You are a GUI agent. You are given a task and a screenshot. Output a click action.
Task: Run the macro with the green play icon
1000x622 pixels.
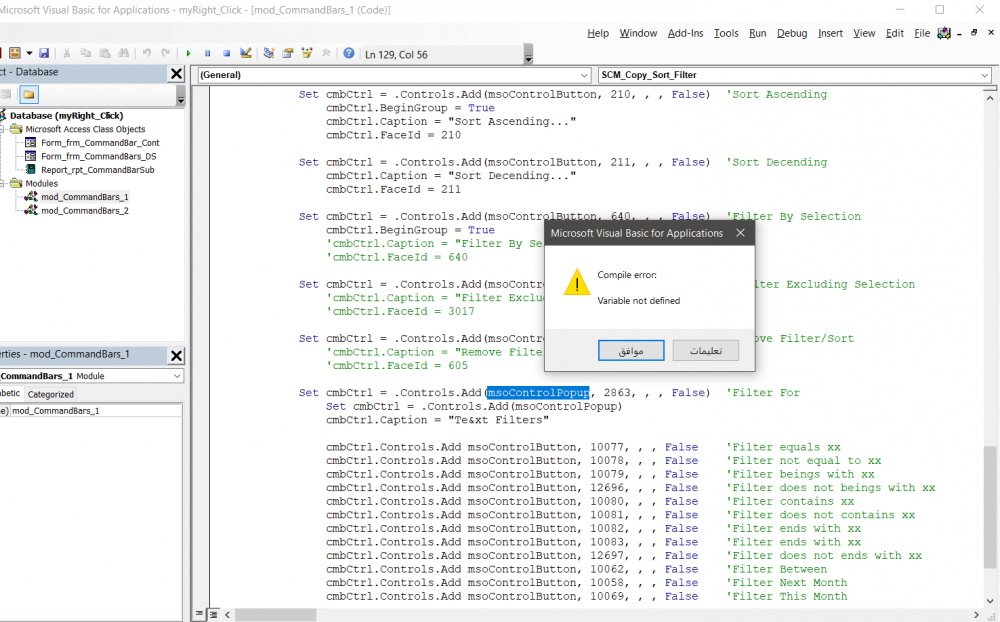[188, 54]
